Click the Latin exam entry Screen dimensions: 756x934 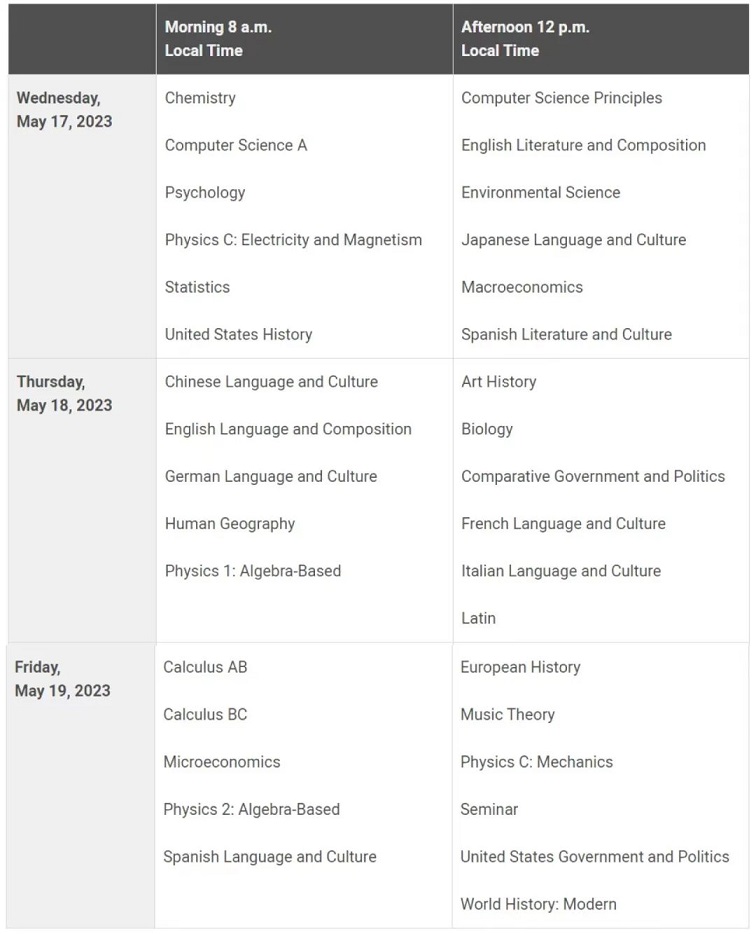pyautogui.click(x=478, y=618)
